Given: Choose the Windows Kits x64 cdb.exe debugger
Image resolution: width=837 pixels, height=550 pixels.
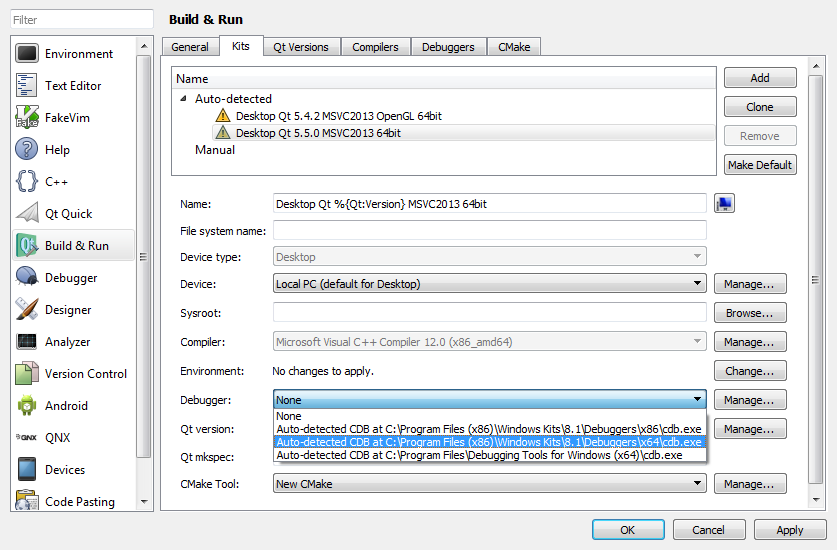Looking at the screenshot, I should (x=489, y=442).
